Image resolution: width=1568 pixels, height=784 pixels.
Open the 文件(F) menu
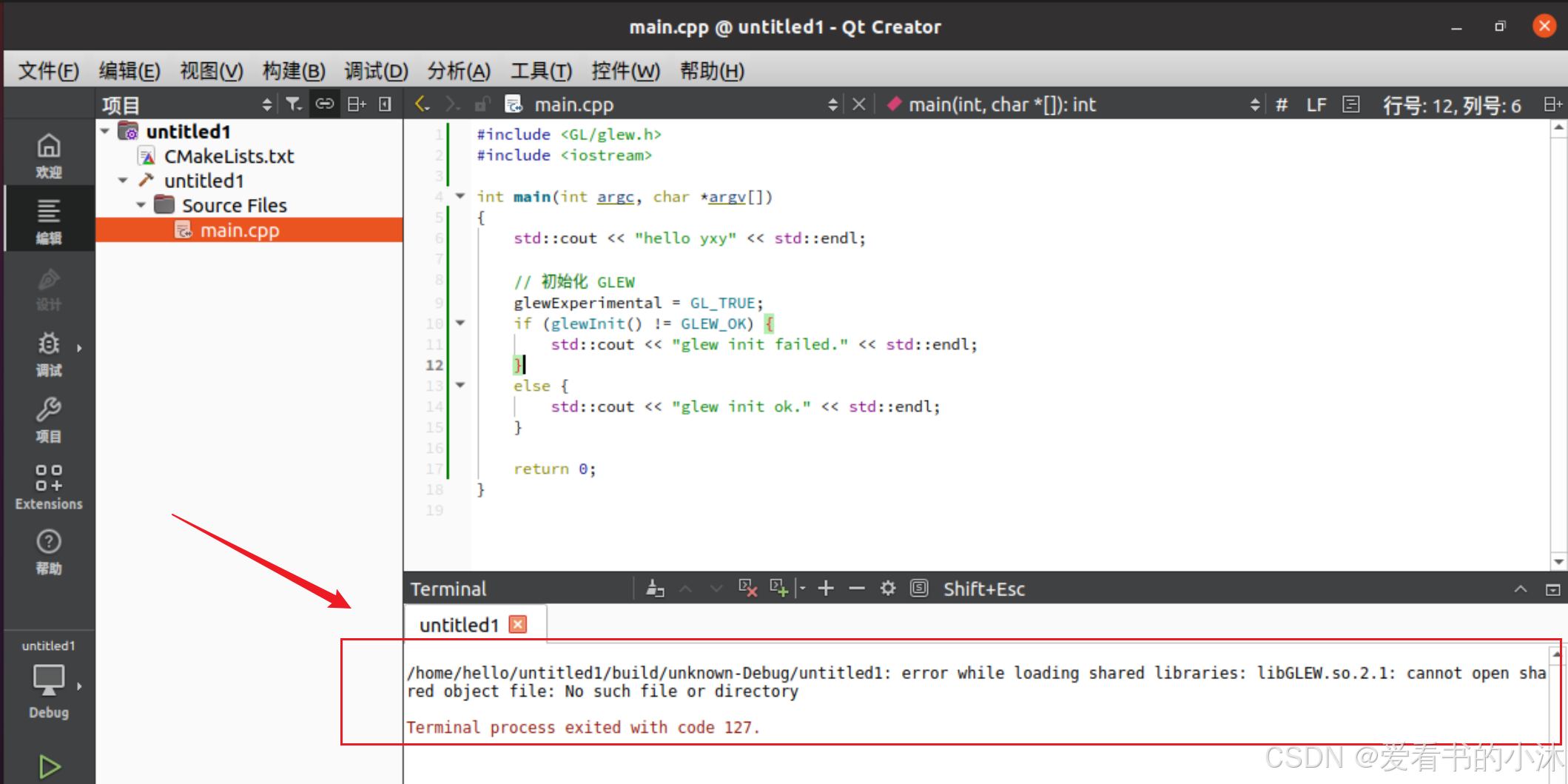pos(49,71)
